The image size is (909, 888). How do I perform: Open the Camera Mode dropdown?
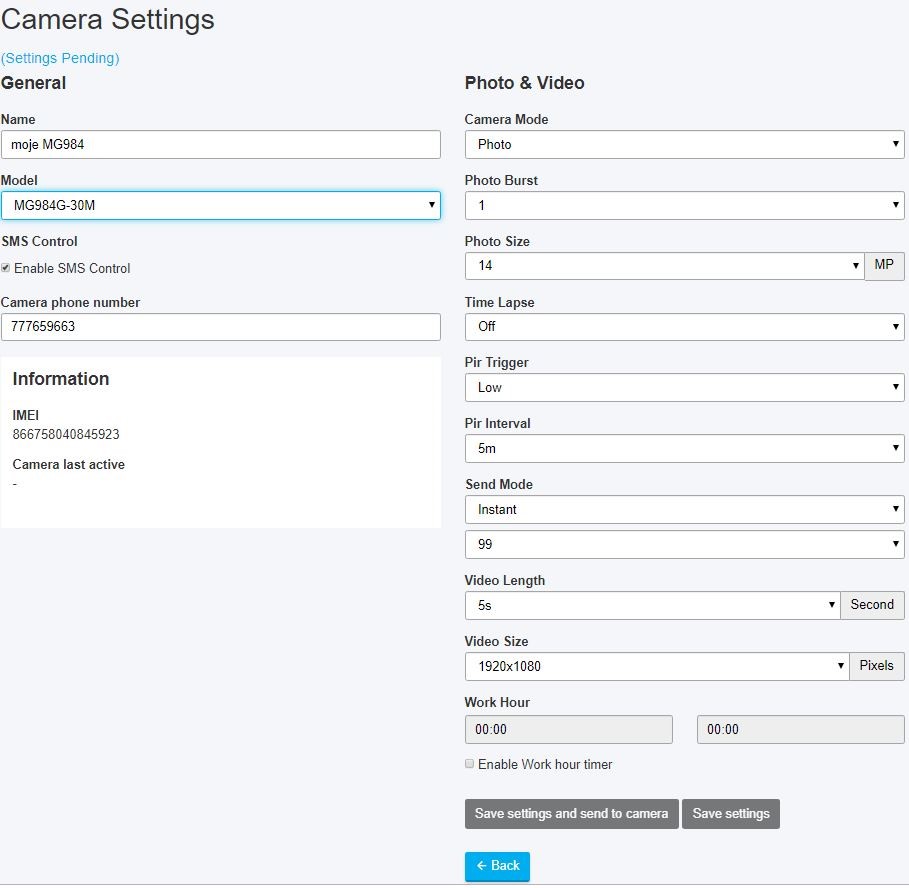point(684,144)
